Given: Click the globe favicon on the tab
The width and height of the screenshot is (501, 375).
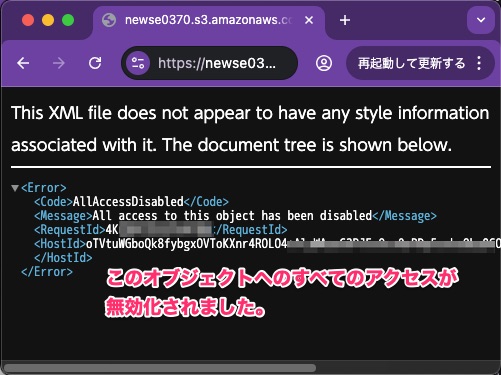Looking at the screenshot, I should pyautogui.click(x=109, y=20).
